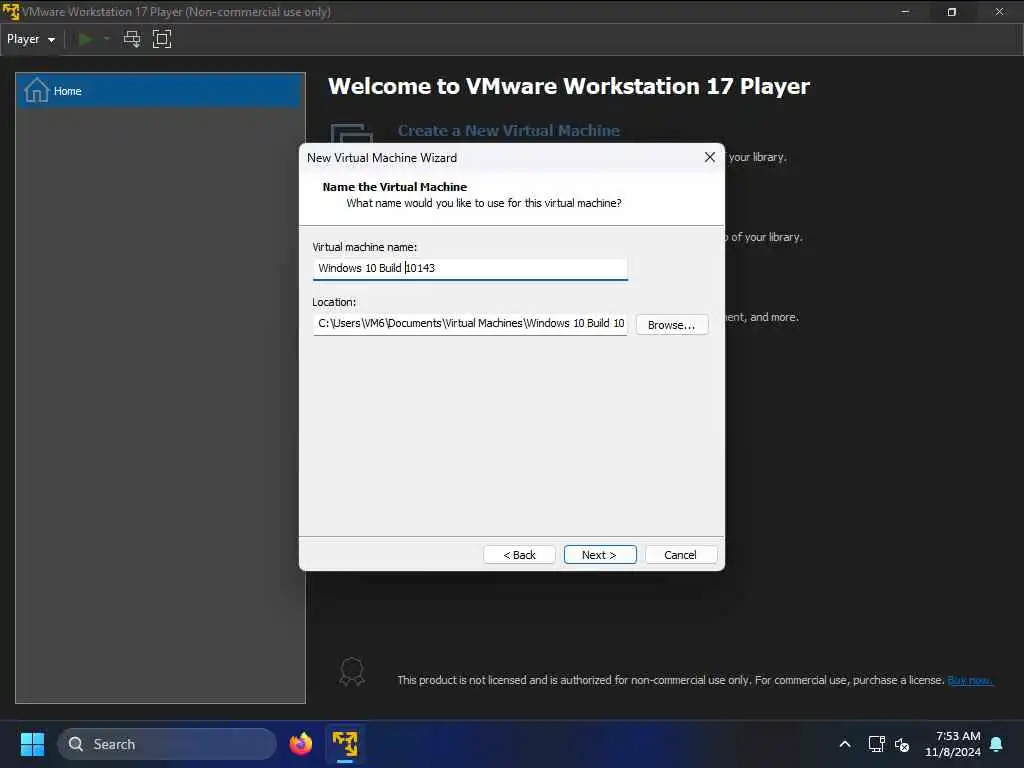Screen dimensions: 1024x768
Task: Click the Create a New Virtual Machine link
Action: 509,131
